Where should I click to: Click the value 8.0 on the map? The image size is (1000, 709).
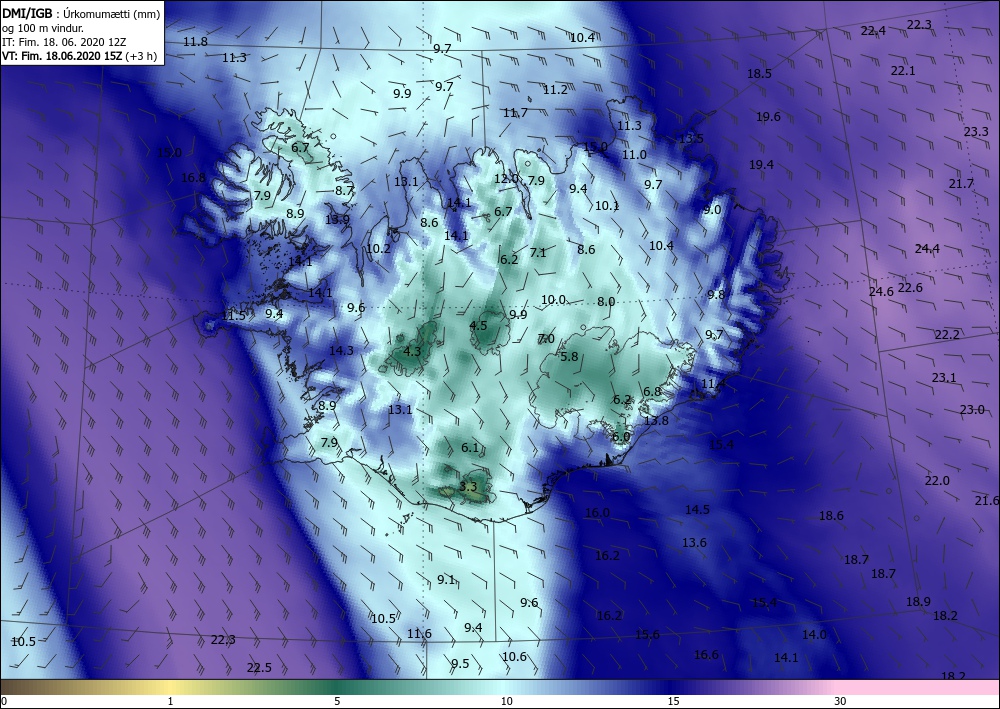pyautogui.click(x=606, y=302)
